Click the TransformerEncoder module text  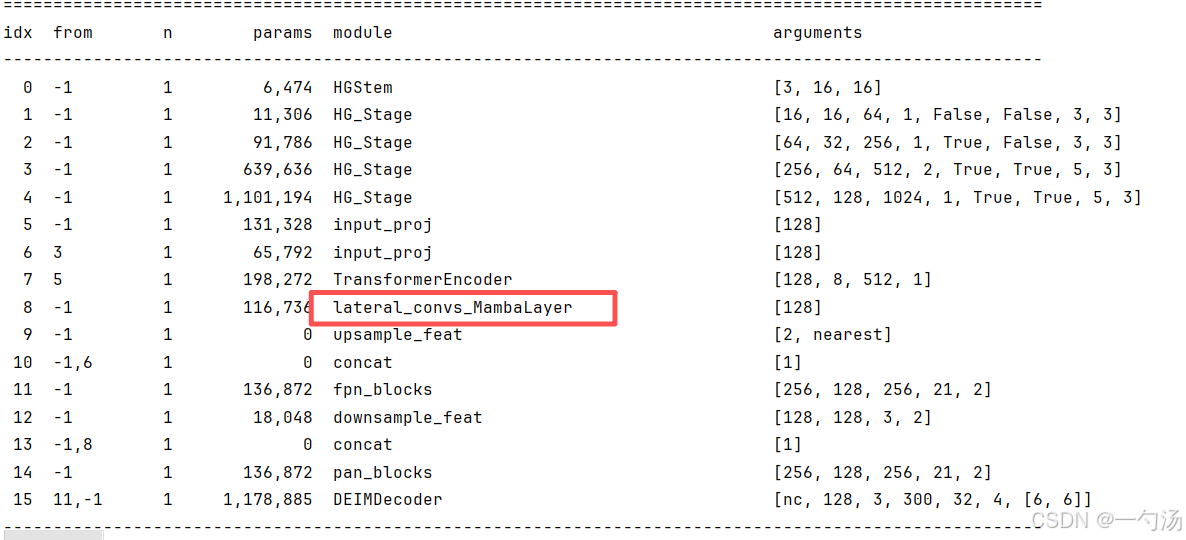(423, 280)
